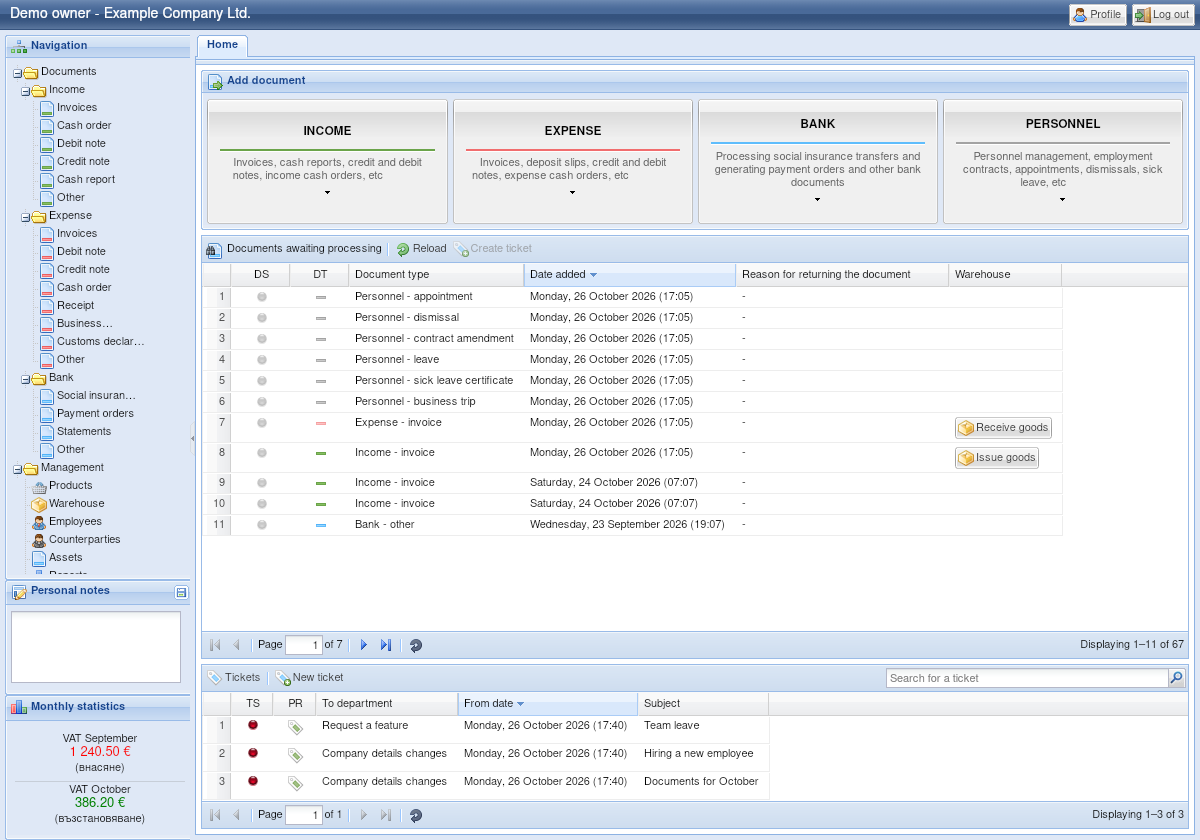Sort by Document type column
1200x840 pixels.
point(436,275)
